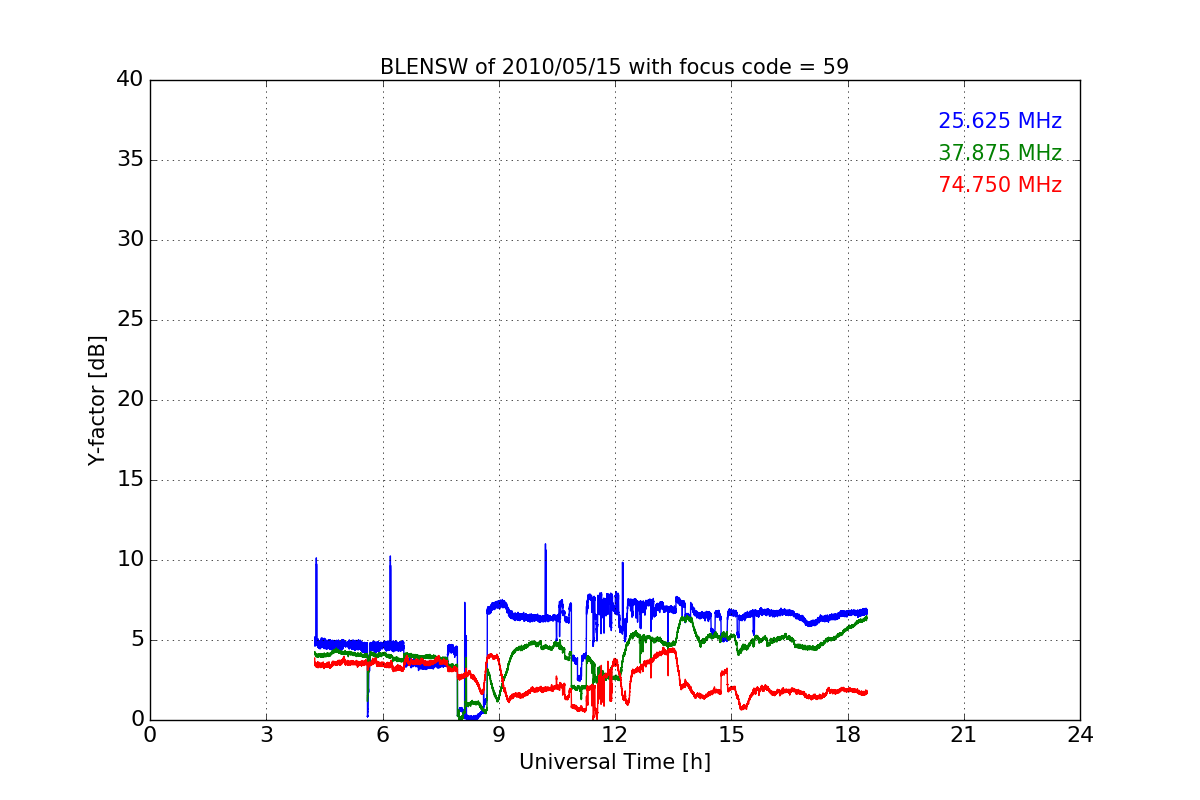Click the y-axis tick label 30
Screen dimensions: 1200x800
point(130,240)
